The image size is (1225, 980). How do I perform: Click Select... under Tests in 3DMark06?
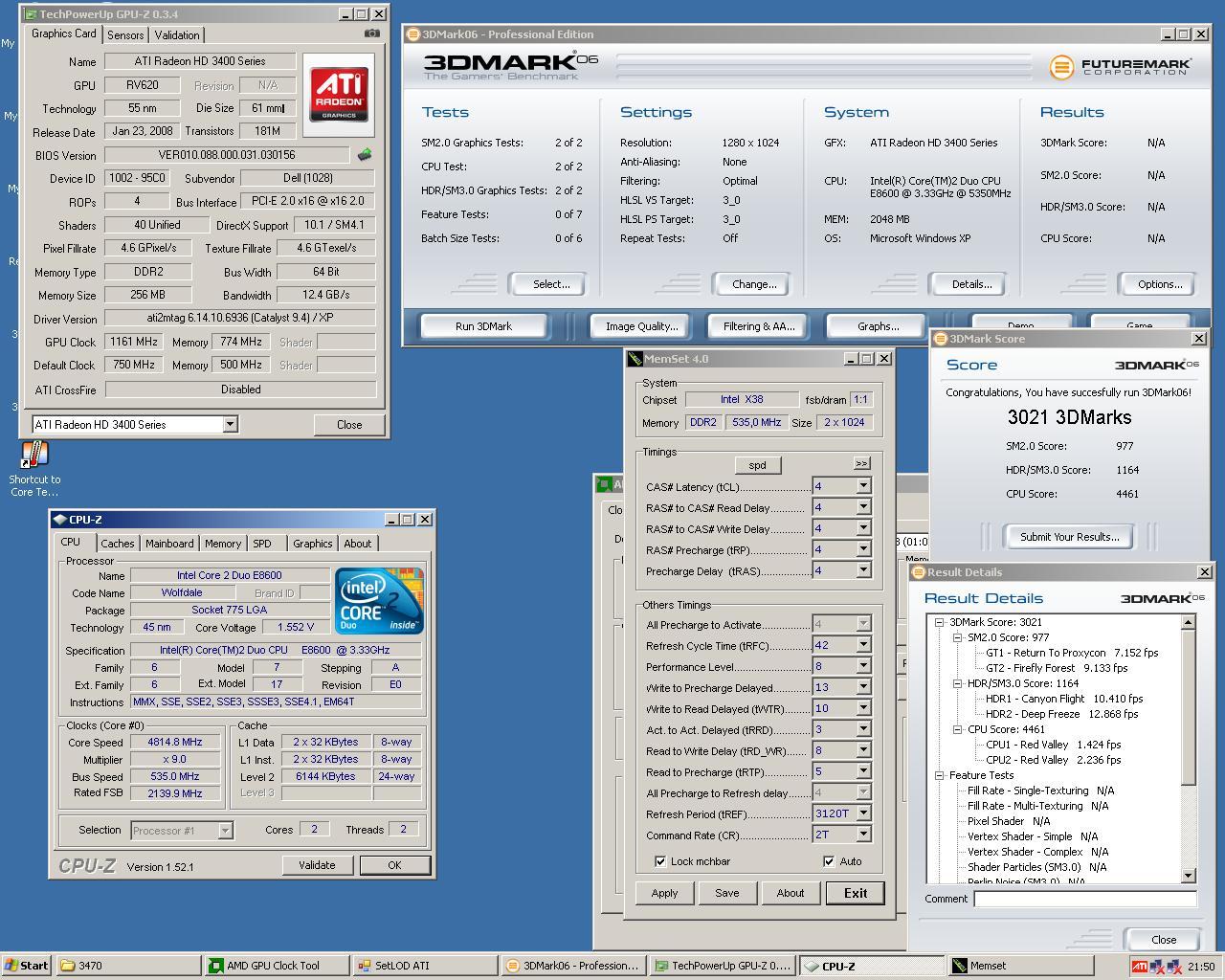coord(551,284)
